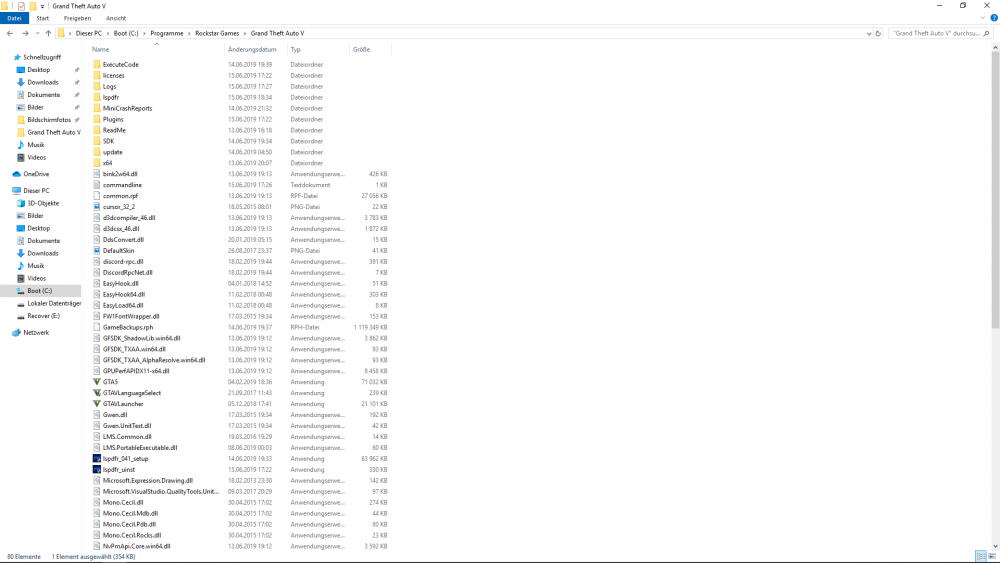The height and width of the screenshot is (563, 1000).
Task: Sort by Änderungsdatum column header
Action: (x=255, y=49)
